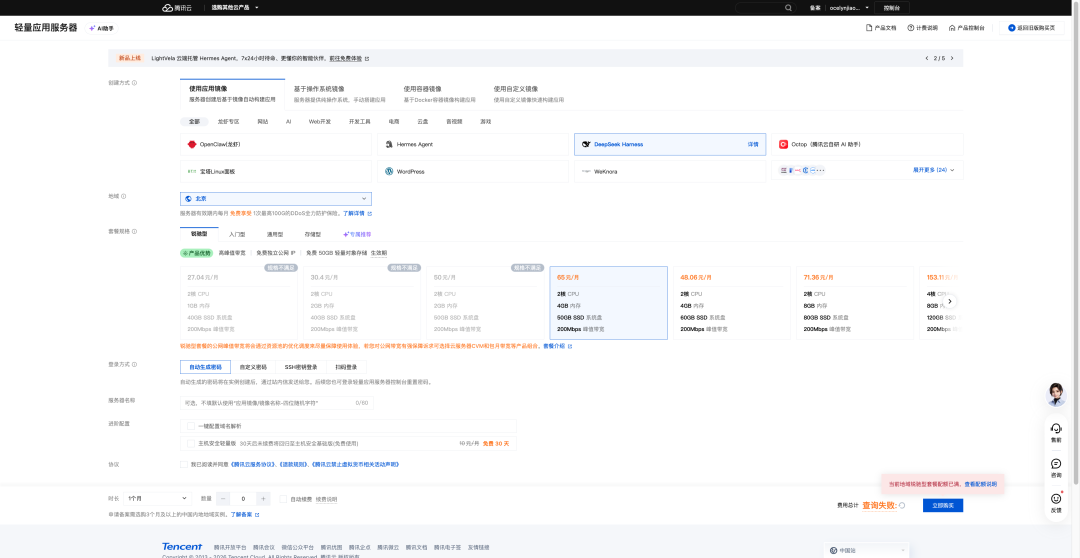
Task: Click info icon next to 登录方式
Action: tap(134, 364)
